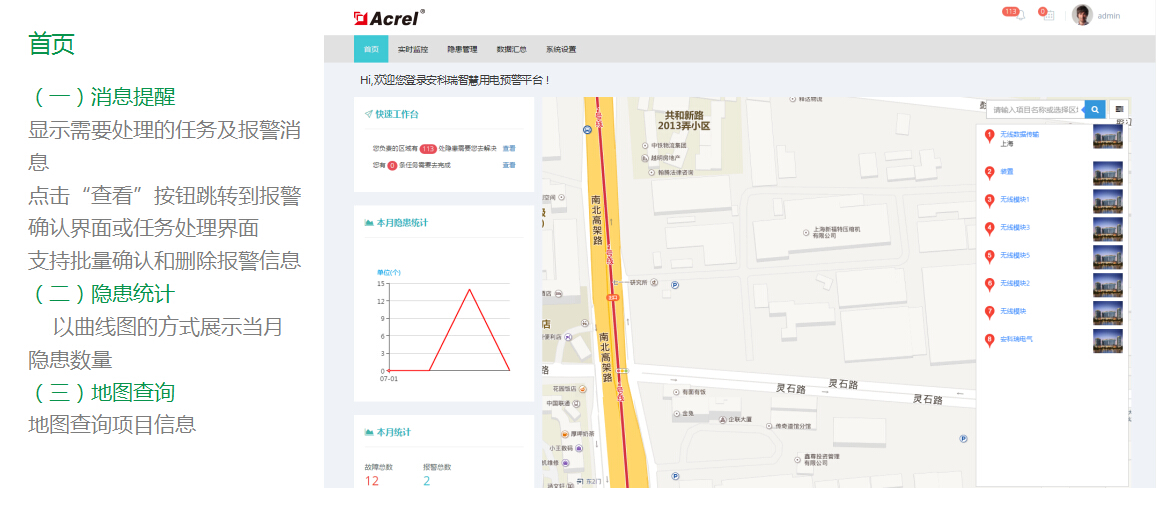The width and height of the screenshot is (1171, 506).
Task: Open the 数据汇总 menu
Action: [x=511, y=49]
